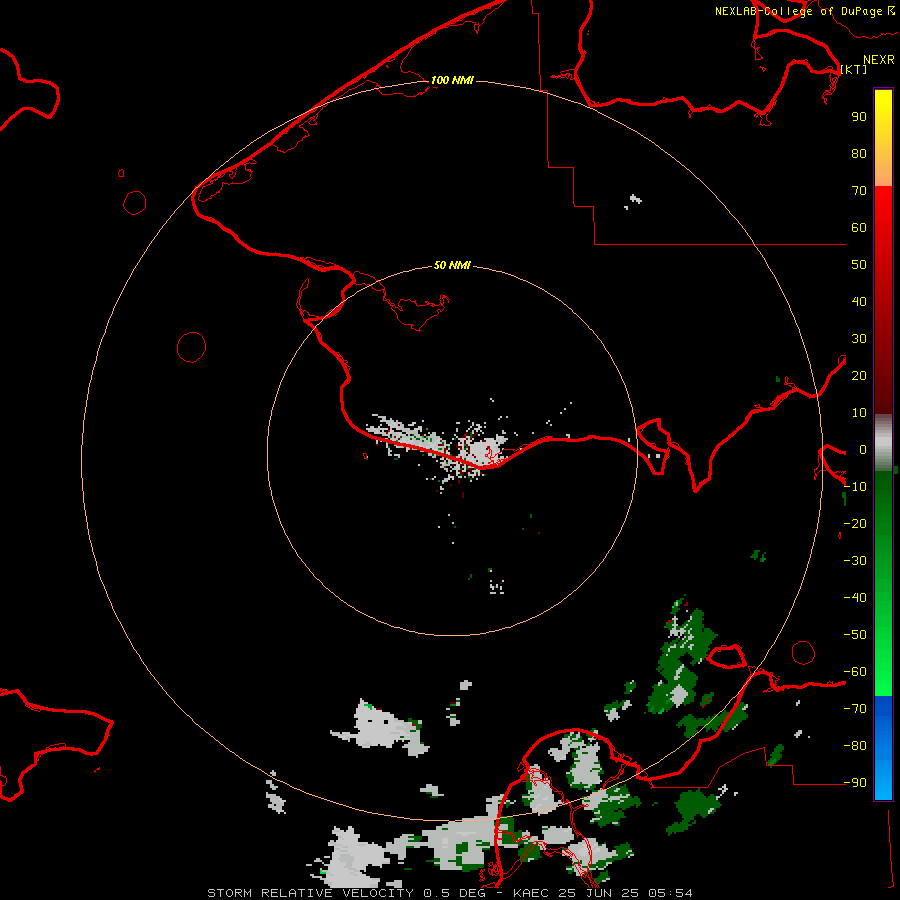Select the 0 value on the velocity scale
The width and height of the screenshot is (900, 900).
coord(863,450)
